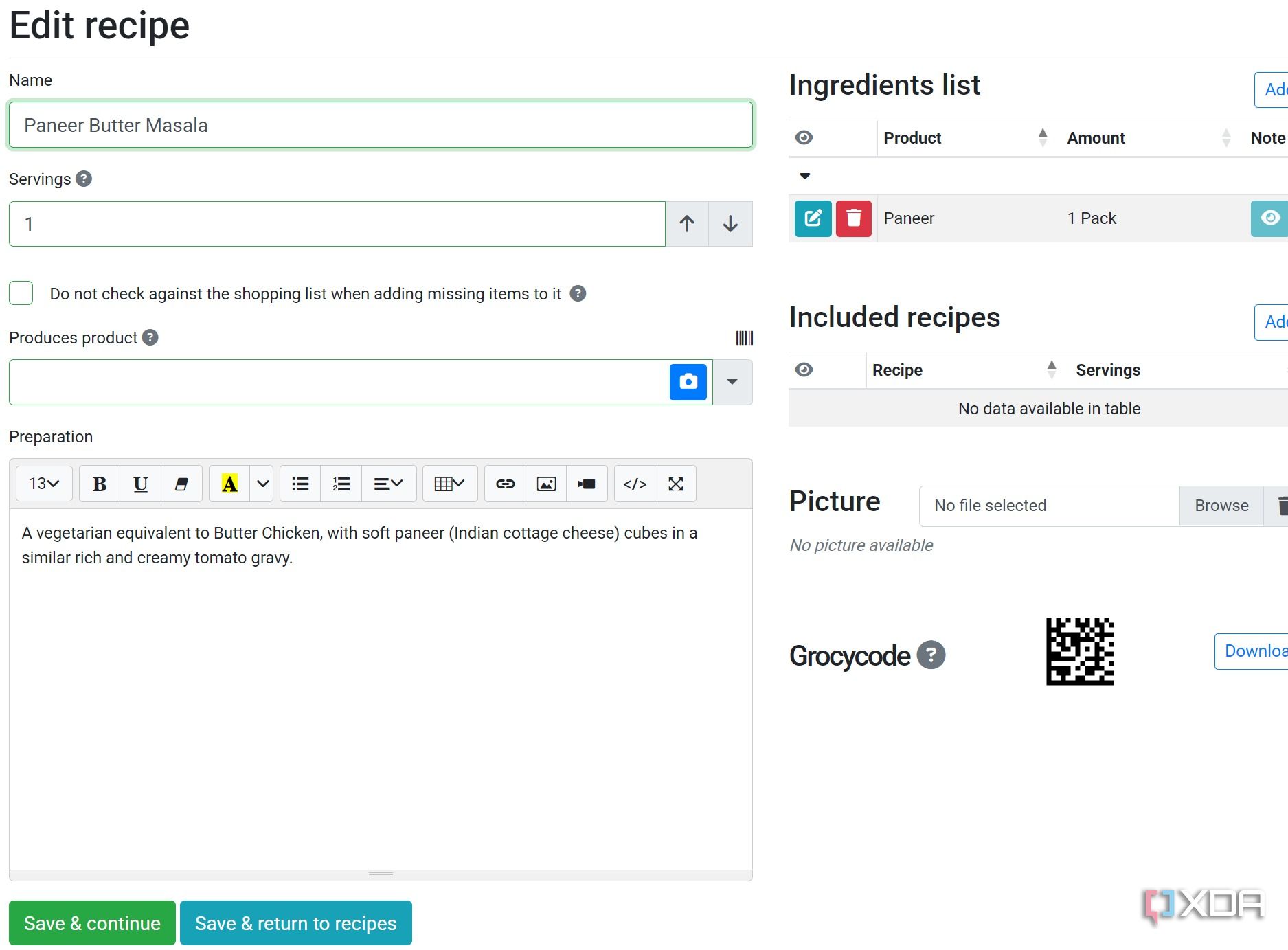Open the insert table dropdown
The image size is (1288, 950).
[450, 484]
